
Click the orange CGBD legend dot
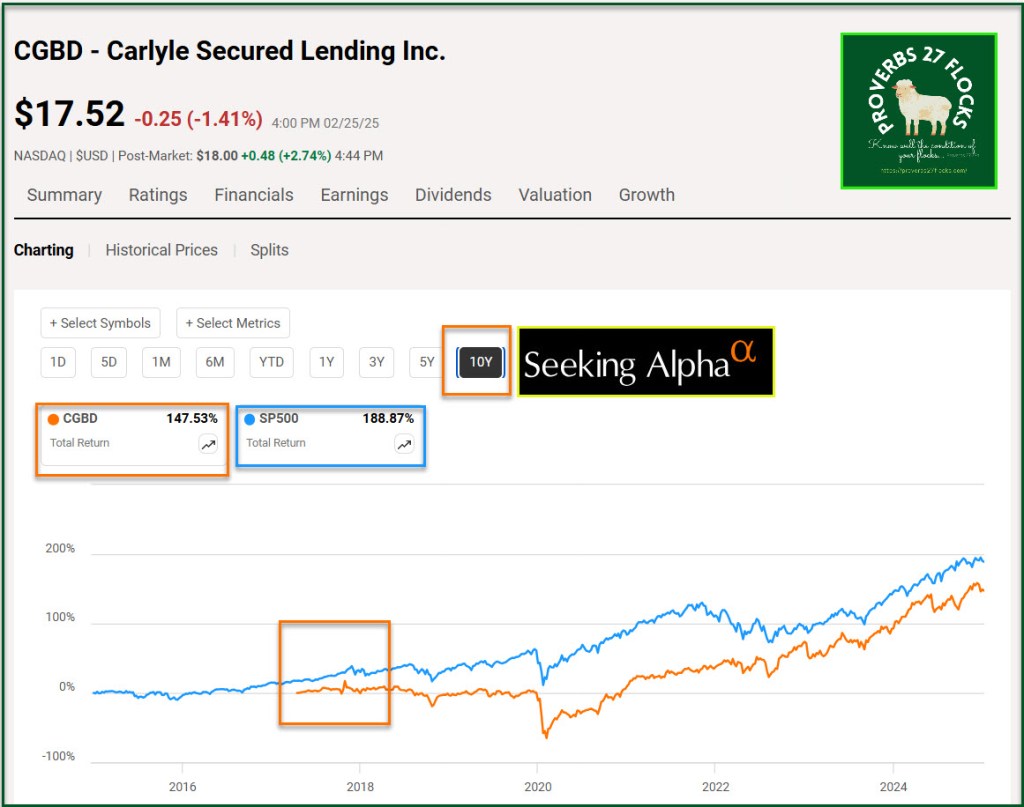coord(54,419)
